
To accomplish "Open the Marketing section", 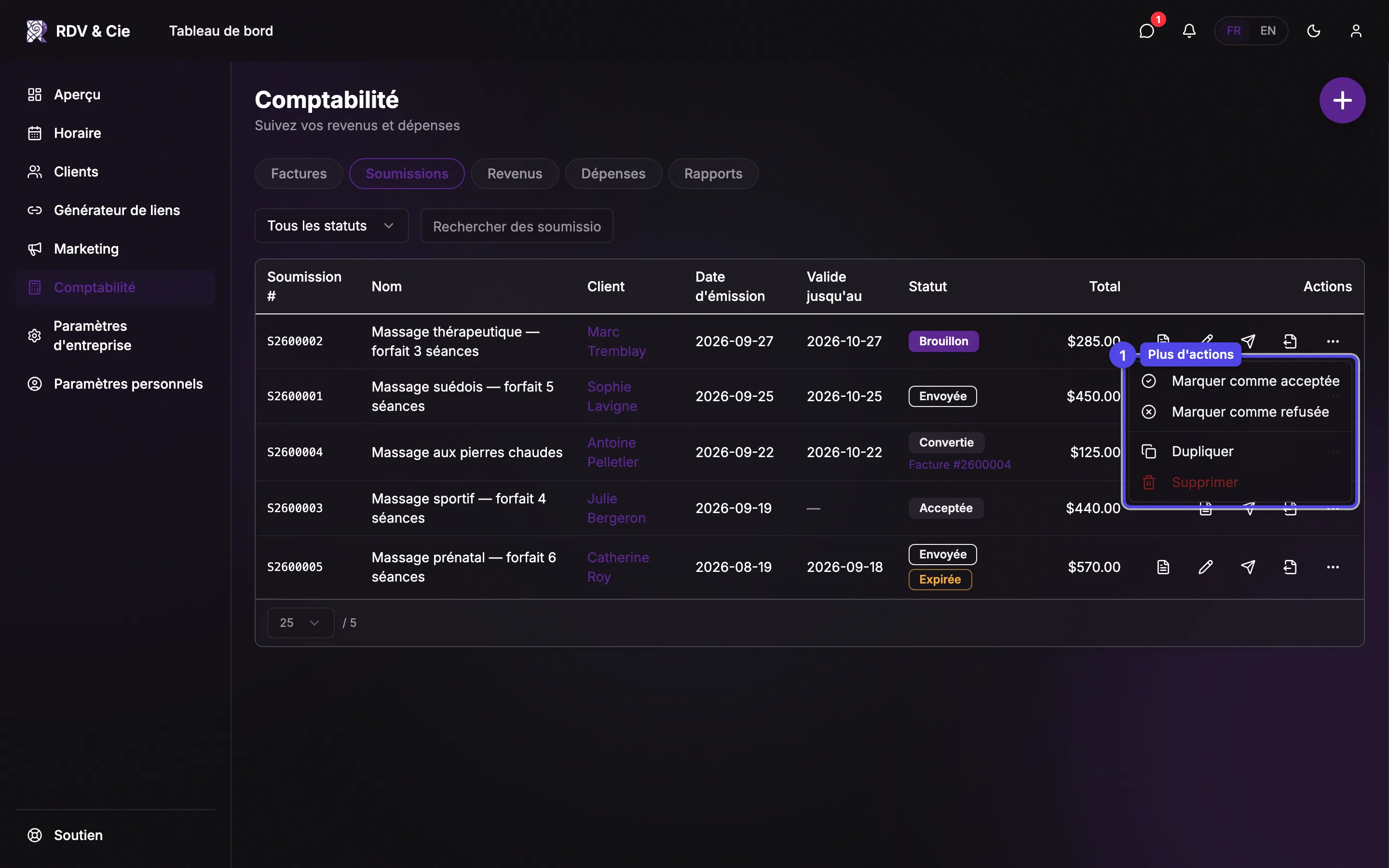I will point(115,248).
